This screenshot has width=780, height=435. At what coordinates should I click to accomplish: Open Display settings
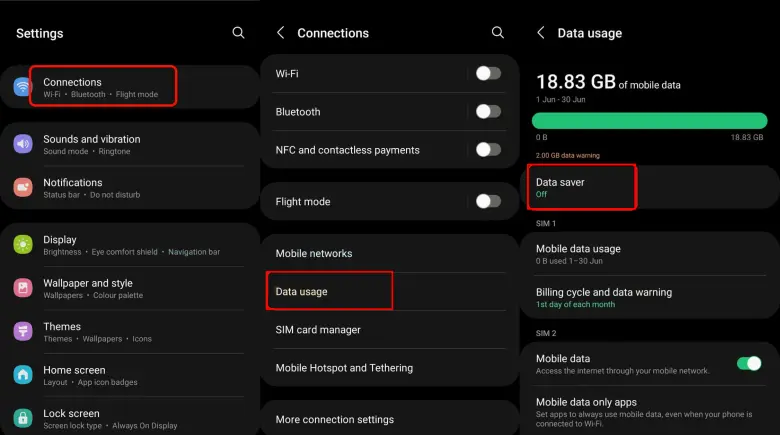[129, 245]
